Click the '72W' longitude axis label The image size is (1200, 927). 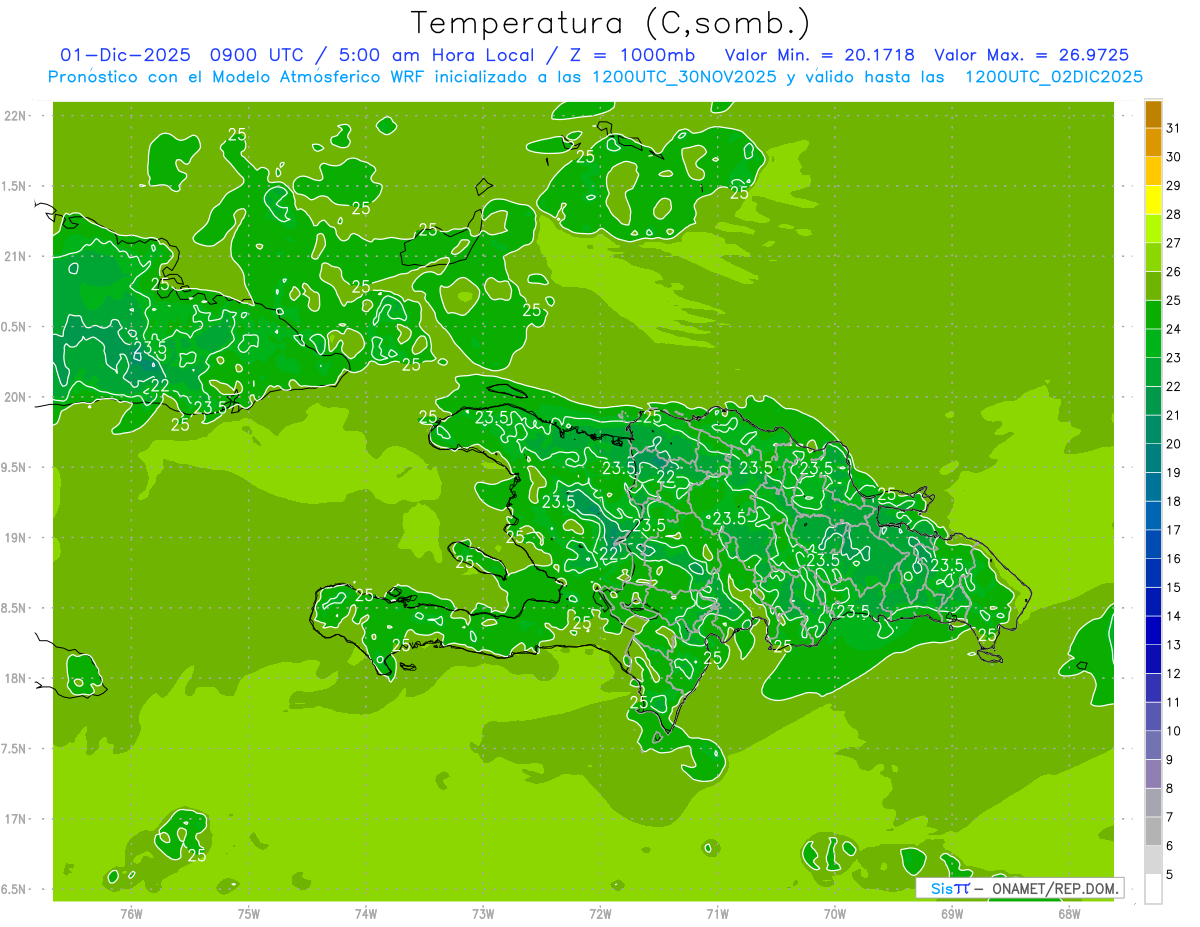[x=600, y=913]
